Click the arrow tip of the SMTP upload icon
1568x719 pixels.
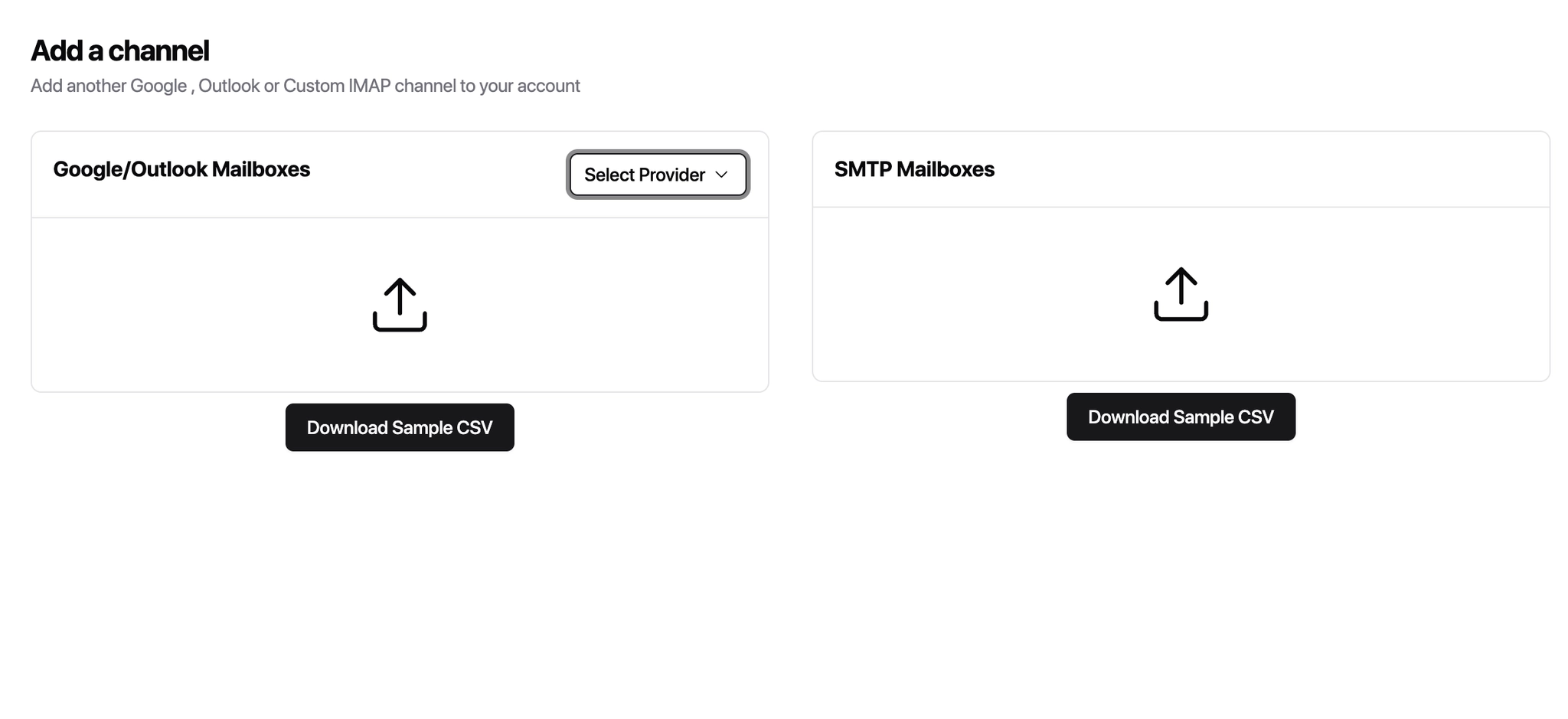[1181, 271]
